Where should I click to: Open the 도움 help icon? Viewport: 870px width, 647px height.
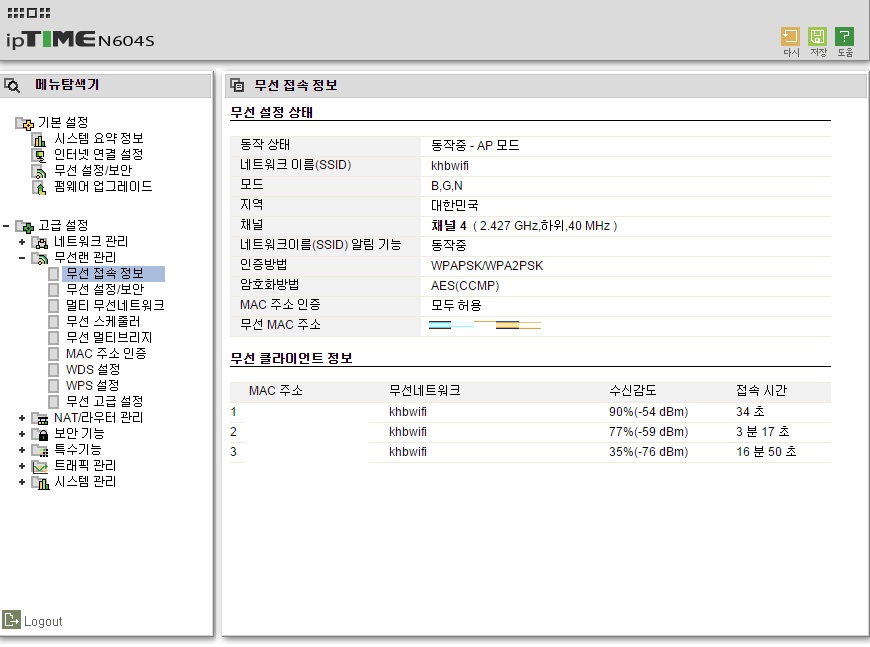844,37
